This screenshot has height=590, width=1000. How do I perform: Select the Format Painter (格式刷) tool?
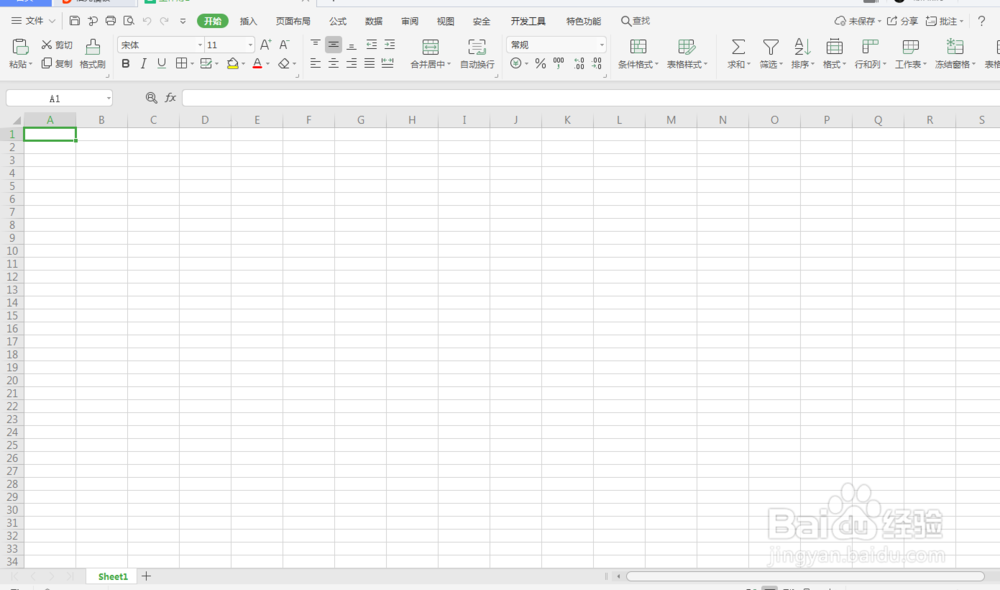92,54
